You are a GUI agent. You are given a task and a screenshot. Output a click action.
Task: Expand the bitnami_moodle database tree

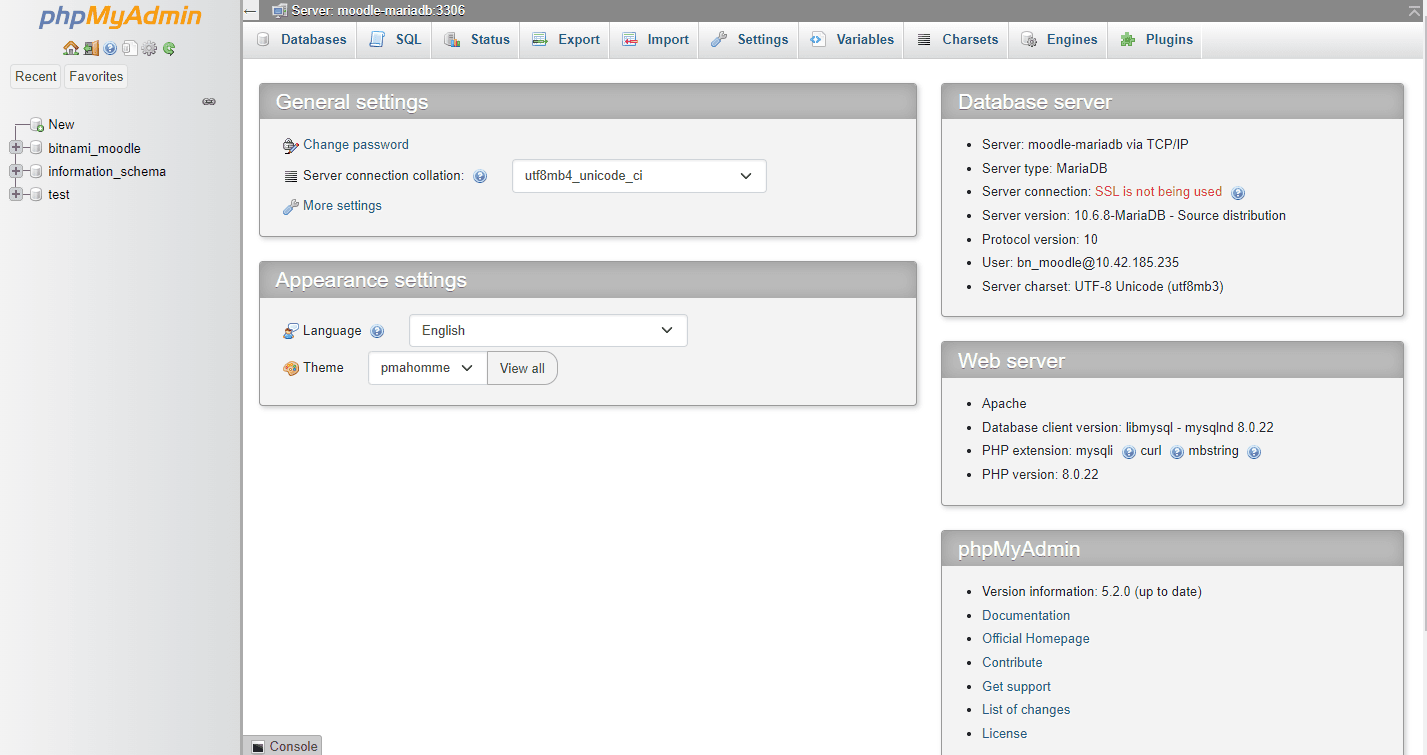(x=16, y=148)
